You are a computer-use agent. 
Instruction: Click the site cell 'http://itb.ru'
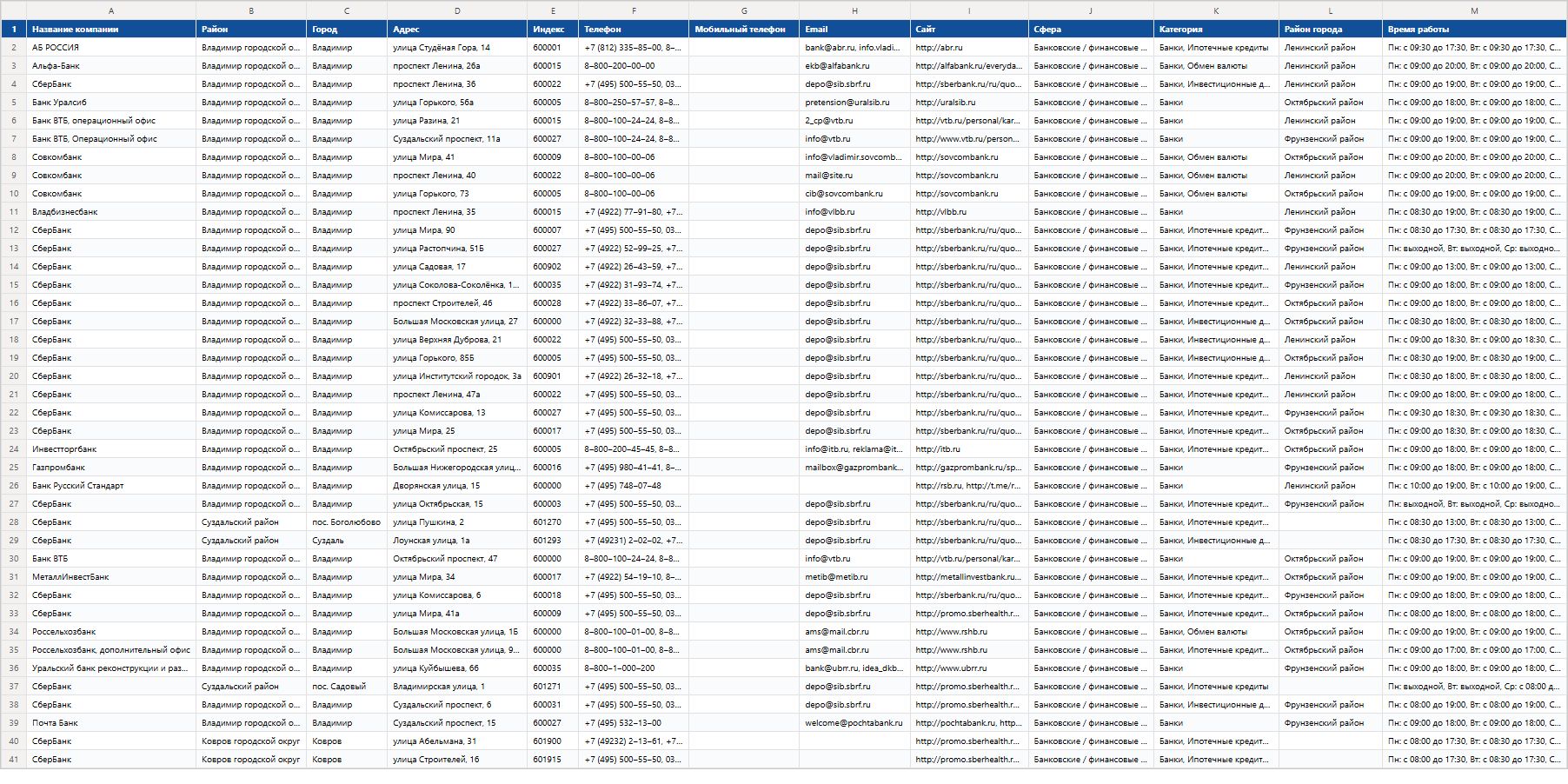tap(969, 449)
